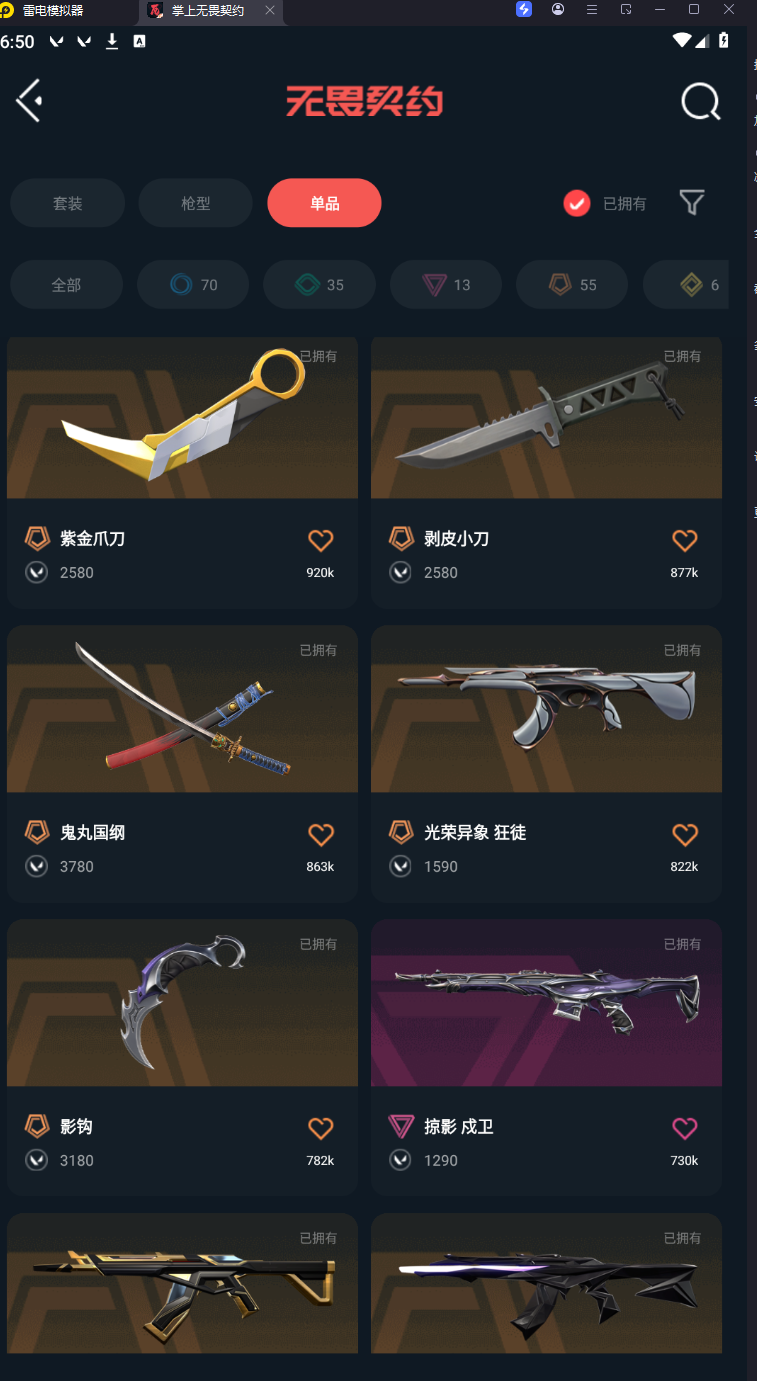Open the 紫金爪刀 karambit thumbnail
This screenshot has height=1381, width=757.
(182, 418)
